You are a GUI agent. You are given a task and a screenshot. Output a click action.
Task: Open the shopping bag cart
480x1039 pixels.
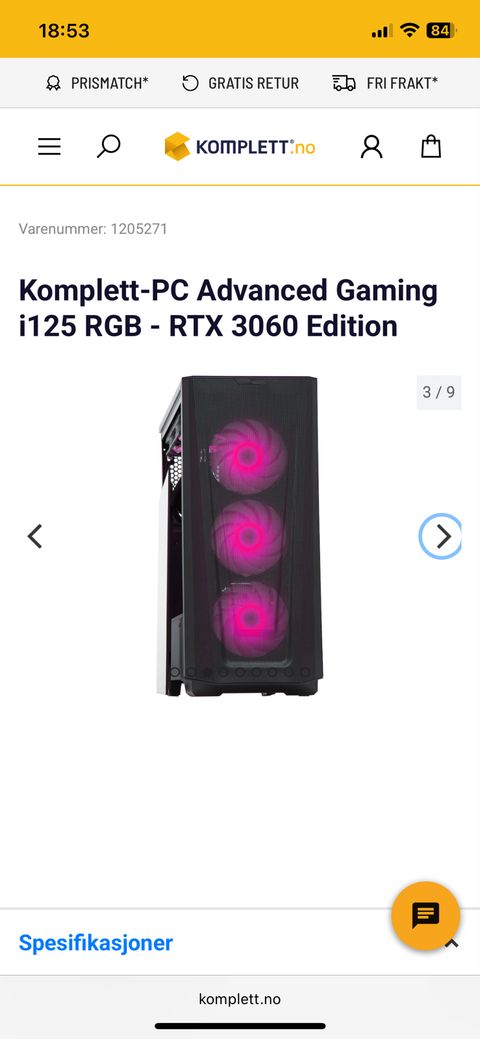pyautogui.click(x=431, y=146)
